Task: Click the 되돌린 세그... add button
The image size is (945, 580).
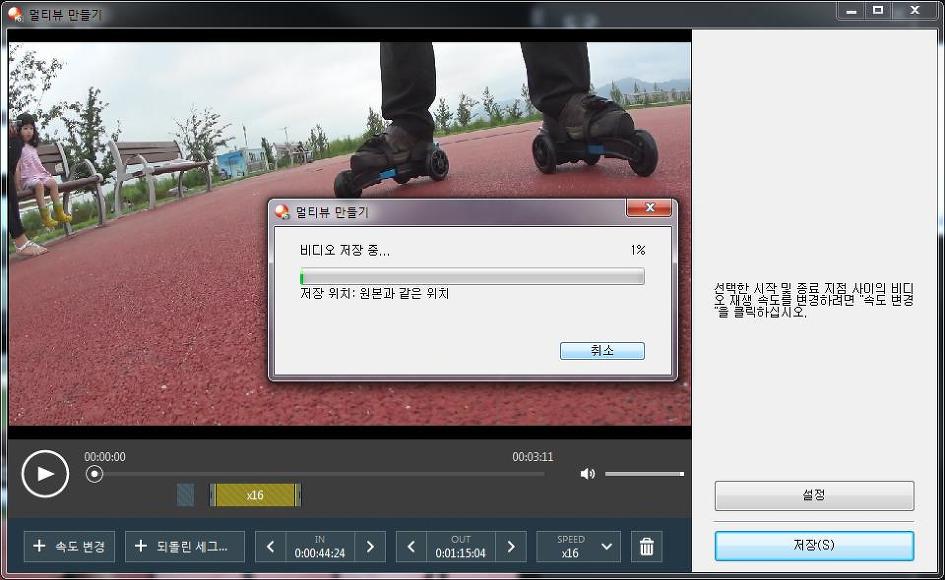Action: (184, 547)
